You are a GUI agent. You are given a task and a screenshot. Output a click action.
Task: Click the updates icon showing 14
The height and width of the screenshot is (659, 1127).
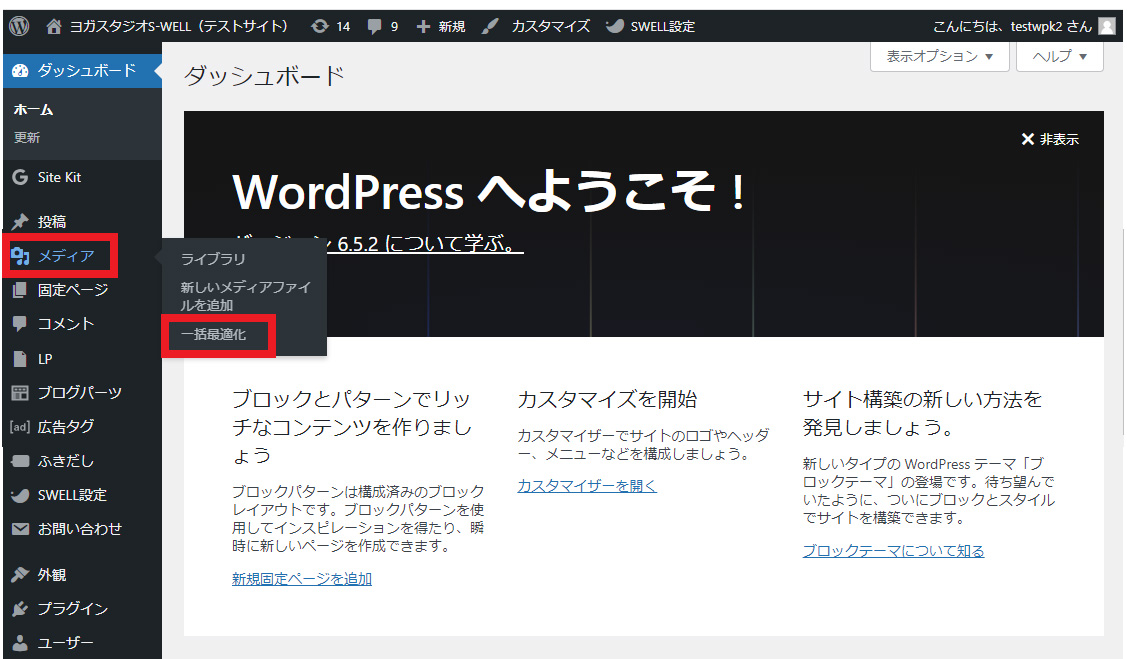319,27
